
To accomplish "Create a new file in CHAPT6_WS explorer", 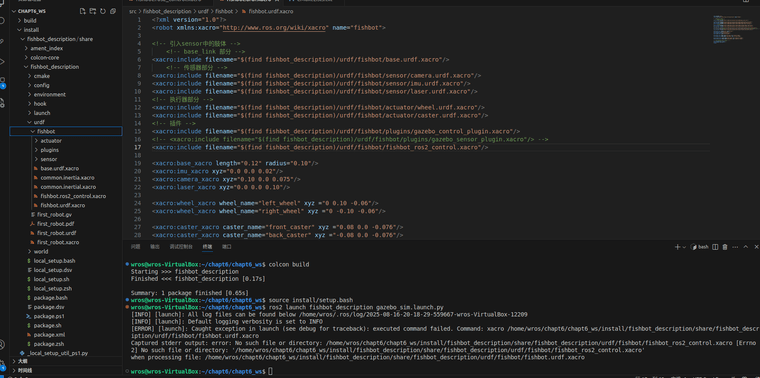I will click(x=83, y=11).
